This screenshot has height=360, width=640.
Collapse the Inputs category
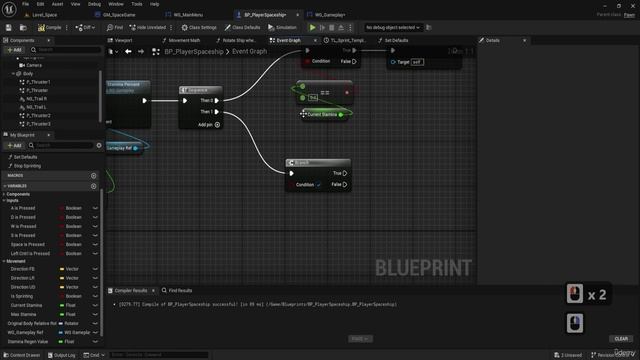pyautogui.click(x=4, y=201)
